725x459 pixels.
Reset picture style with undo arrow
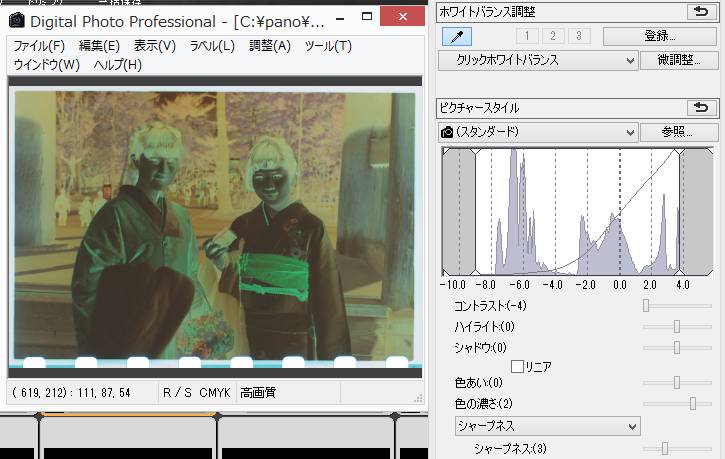(701, 108)
